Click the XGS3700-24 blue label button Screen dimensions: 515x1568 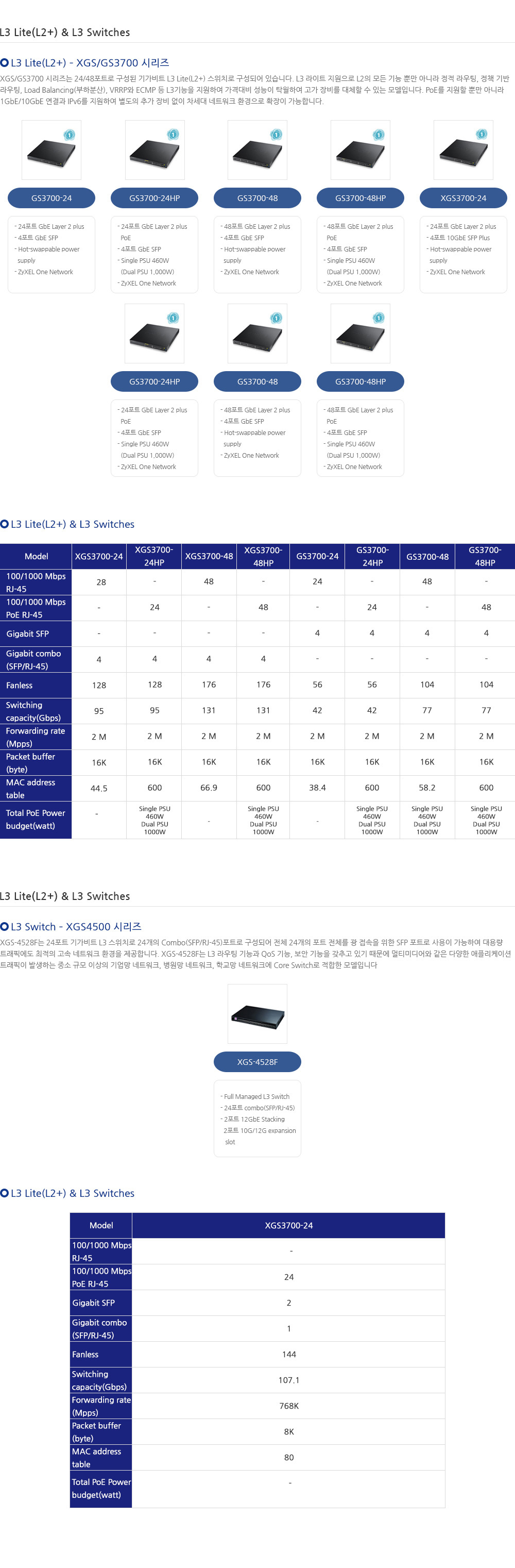click(463, 198)
